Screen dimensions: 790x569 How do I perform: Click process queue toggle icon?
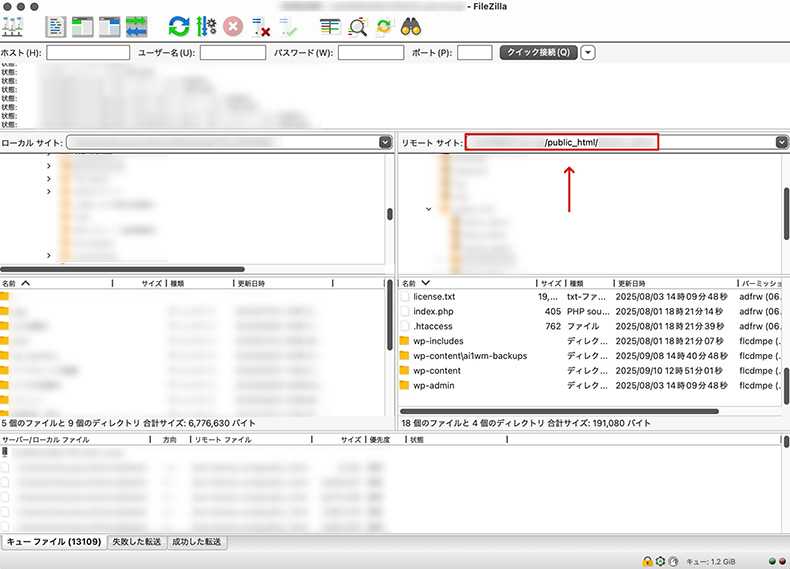(206, 26)
